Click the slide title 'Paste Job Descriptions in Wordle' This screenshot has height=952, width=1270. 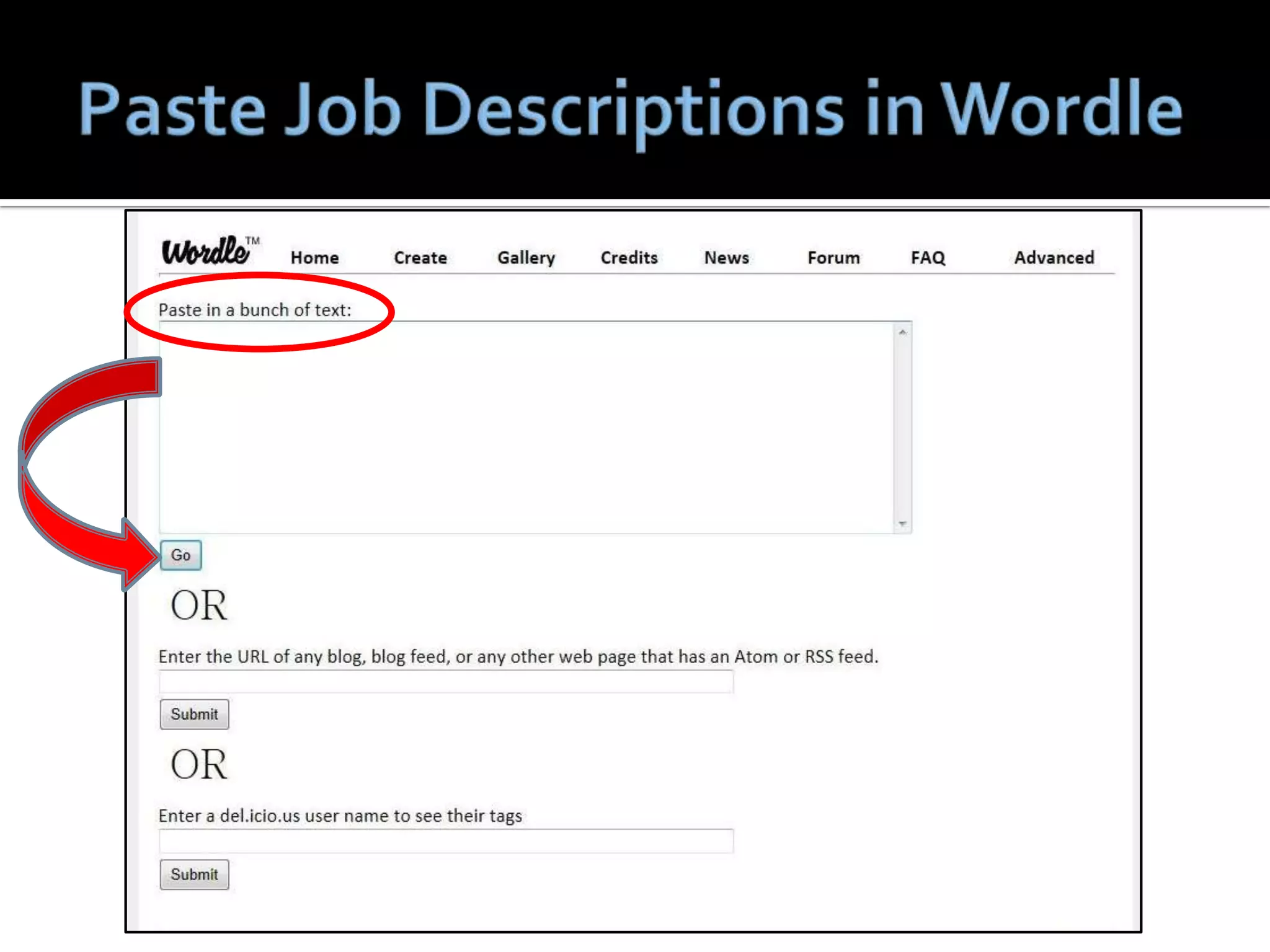click(x=630, y=109)
